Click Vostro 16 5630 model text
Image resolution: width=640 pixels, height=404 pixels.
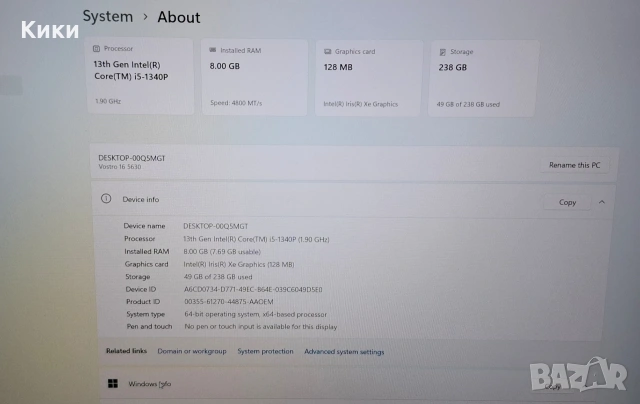(120, 166)
